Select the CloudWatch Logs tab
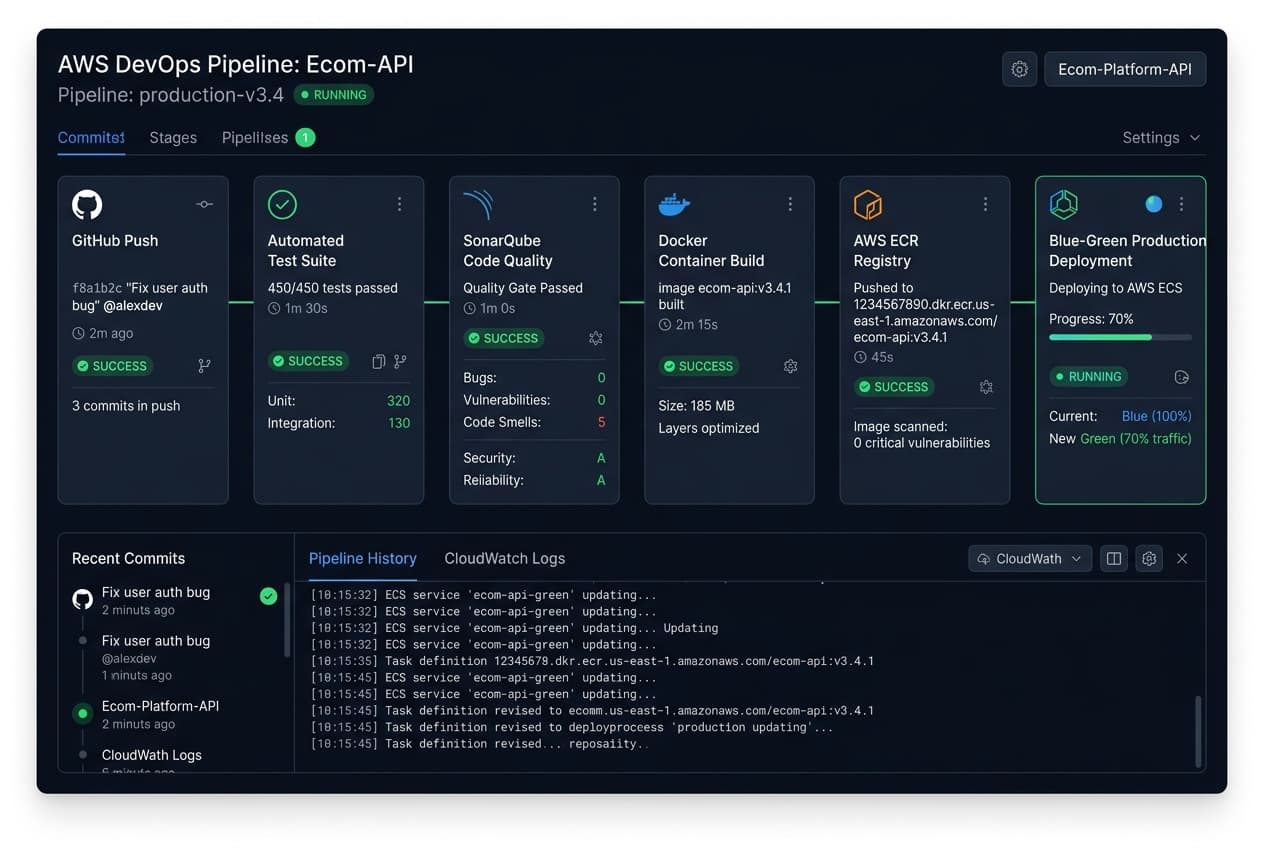 [505, 558]
